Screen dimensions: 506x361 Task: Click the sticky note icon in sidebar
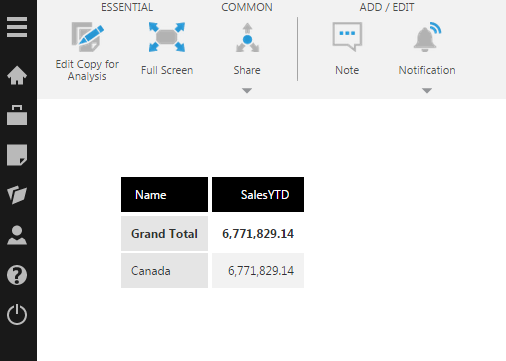pyautogui.click(x=17, y=155)
